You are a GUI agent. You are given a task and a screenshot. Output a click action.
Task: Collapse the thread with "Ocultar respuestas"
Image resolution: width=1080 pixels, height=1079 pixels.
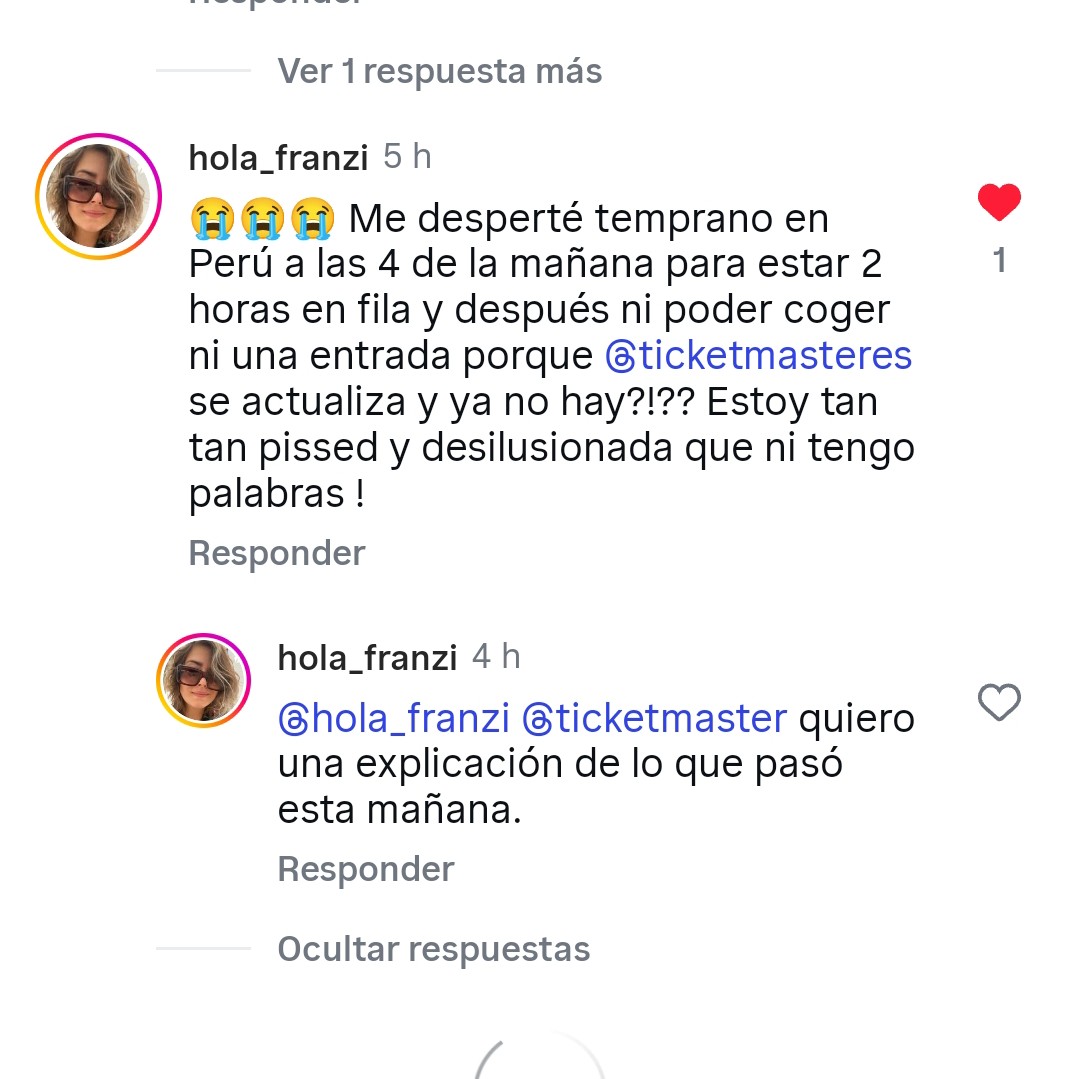(x=434, y=949)
